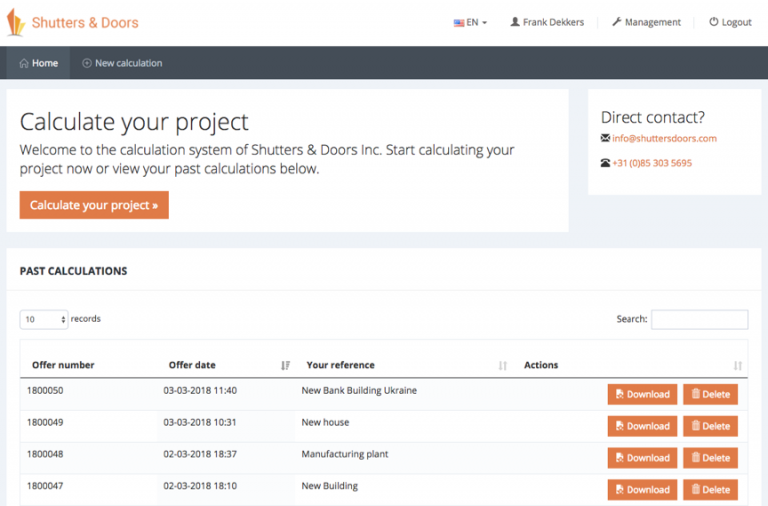Image resolution: width=768 pixels, height=506 pixels.
Task: Email info@shuttersdoors.com link
Action: pos(664,139)
